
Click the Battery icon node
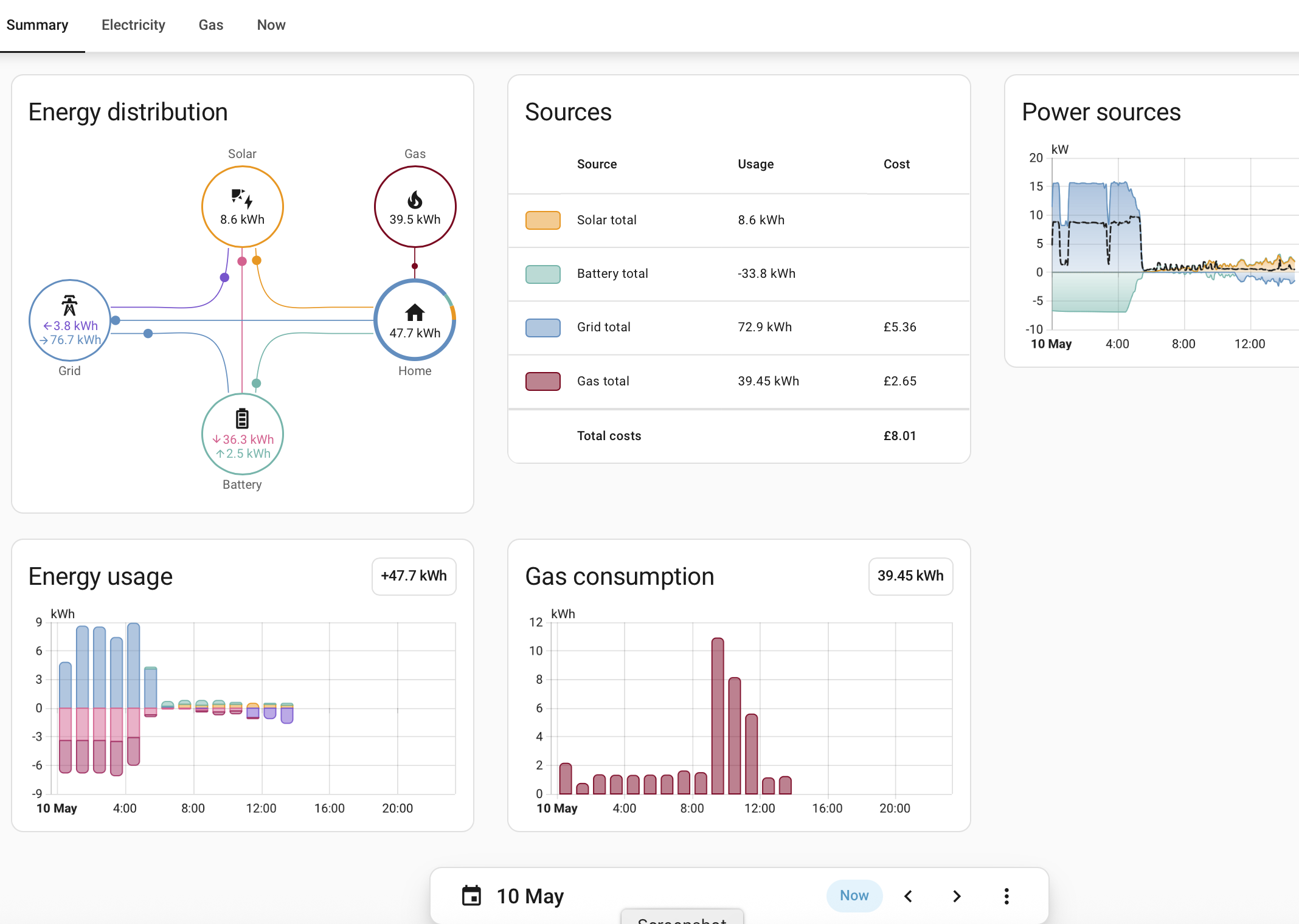coord(242,434)
